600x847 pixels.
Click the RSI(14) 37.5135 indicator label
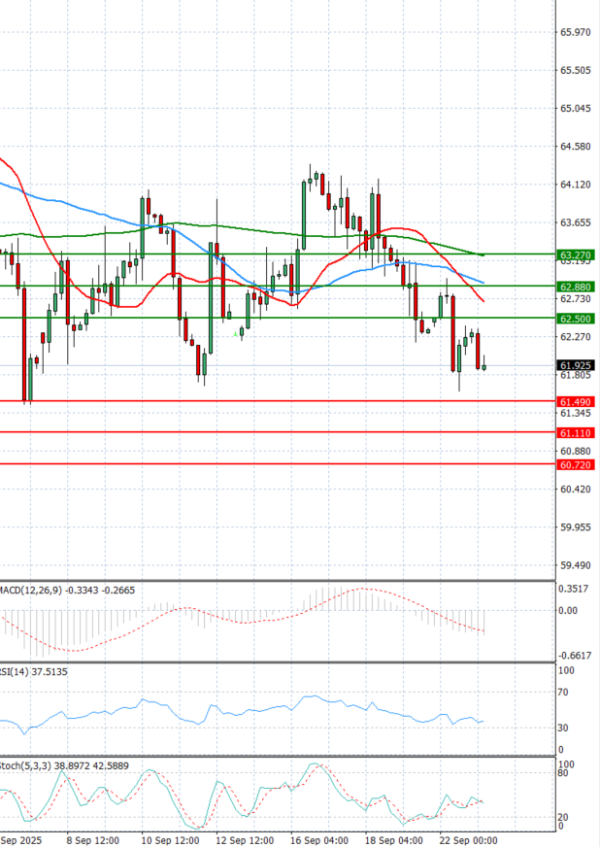click(33, 671)
